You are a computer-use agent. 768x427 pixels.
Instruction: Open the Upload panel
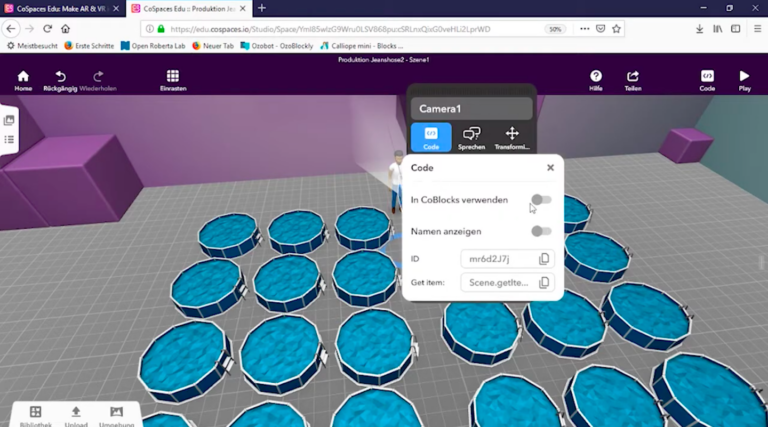tap(76, 416)
